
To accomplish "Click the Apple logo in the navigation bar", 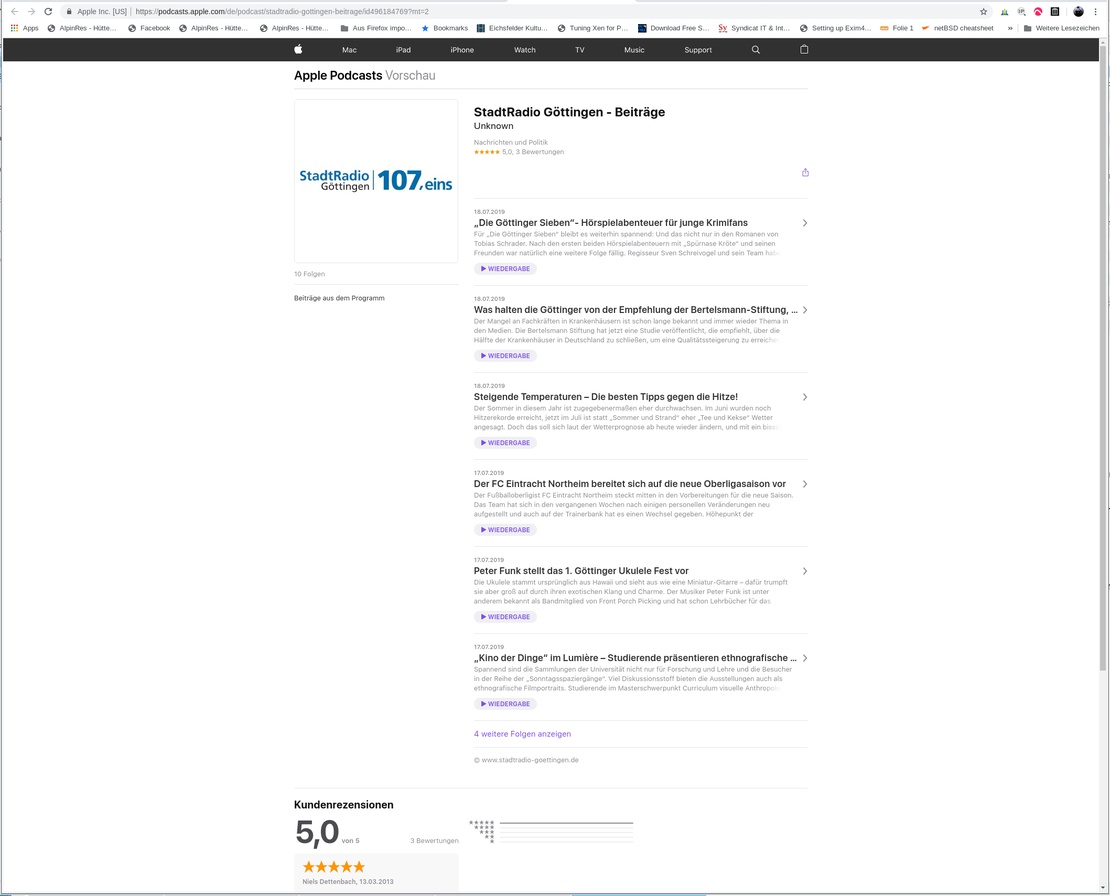I will (x=298, y=50).
